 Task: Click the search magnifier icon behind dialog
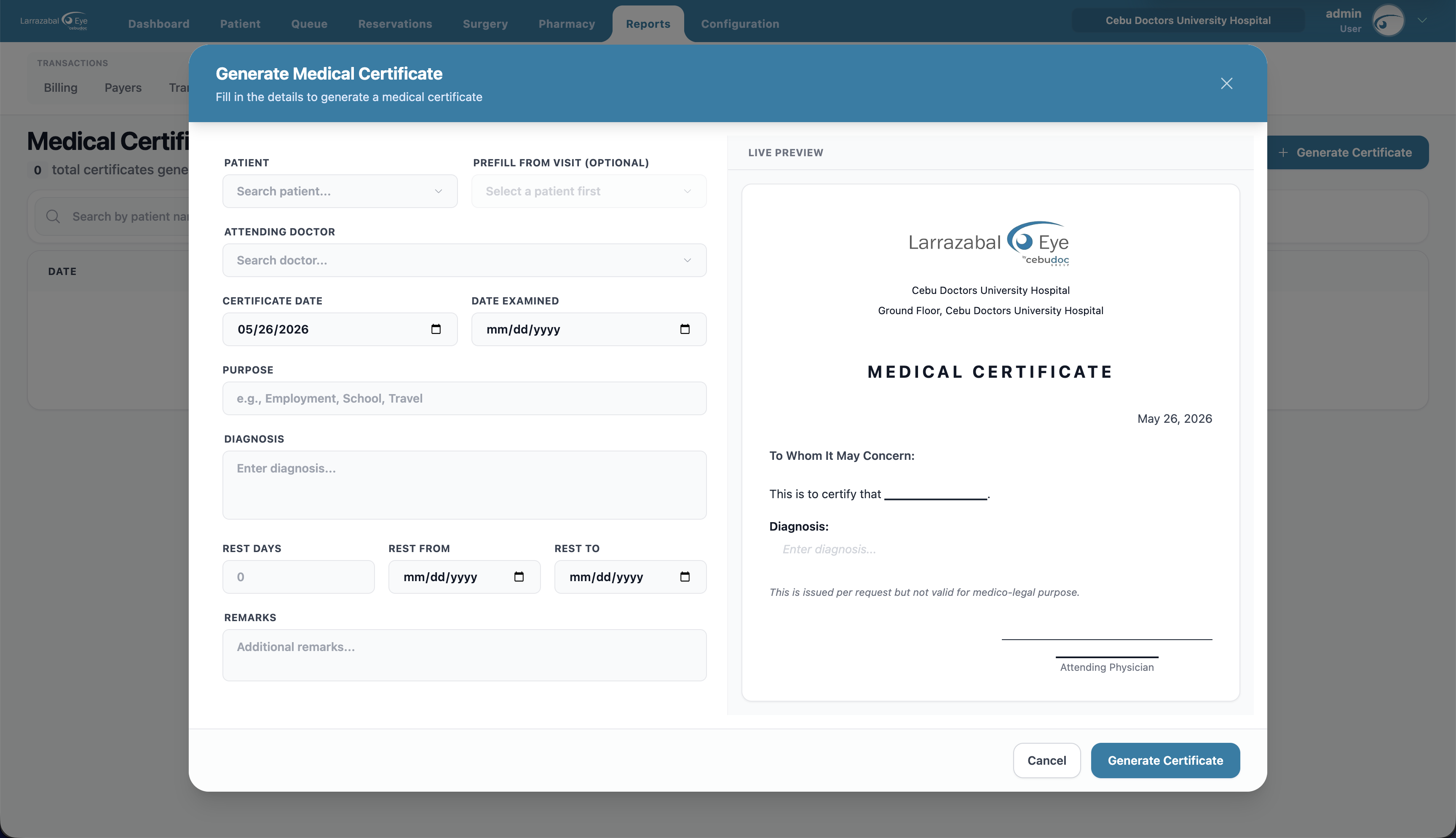coord(53,216)
